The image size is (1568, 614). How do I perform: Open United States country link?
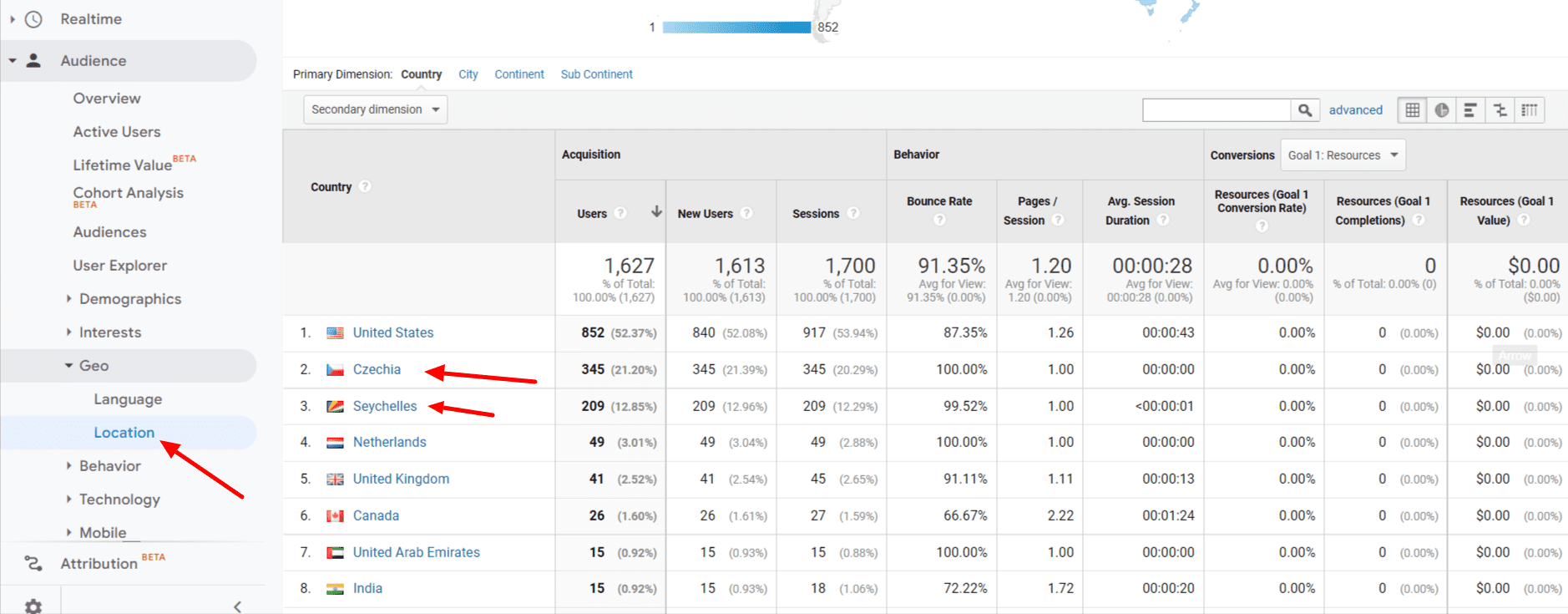click(393, 332)
